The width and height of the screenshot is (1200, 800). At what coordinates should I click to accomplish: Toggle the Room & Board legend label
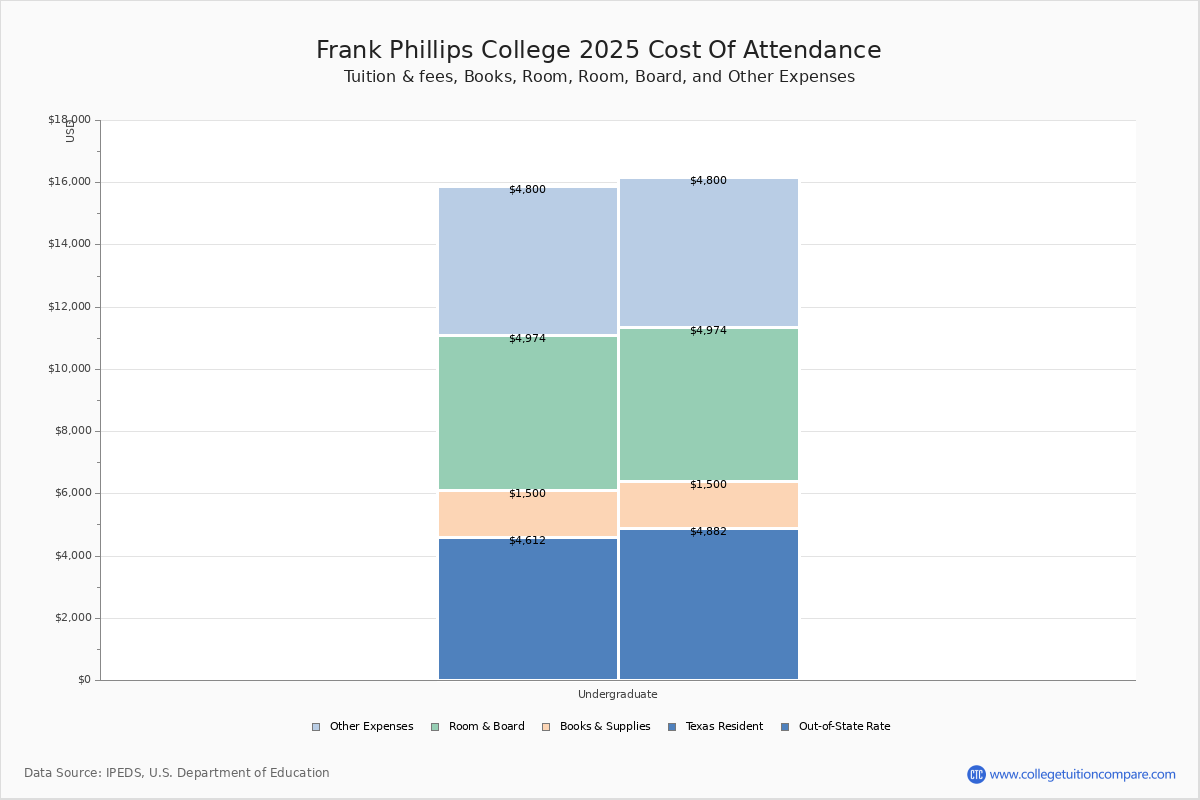coord(487,727)
